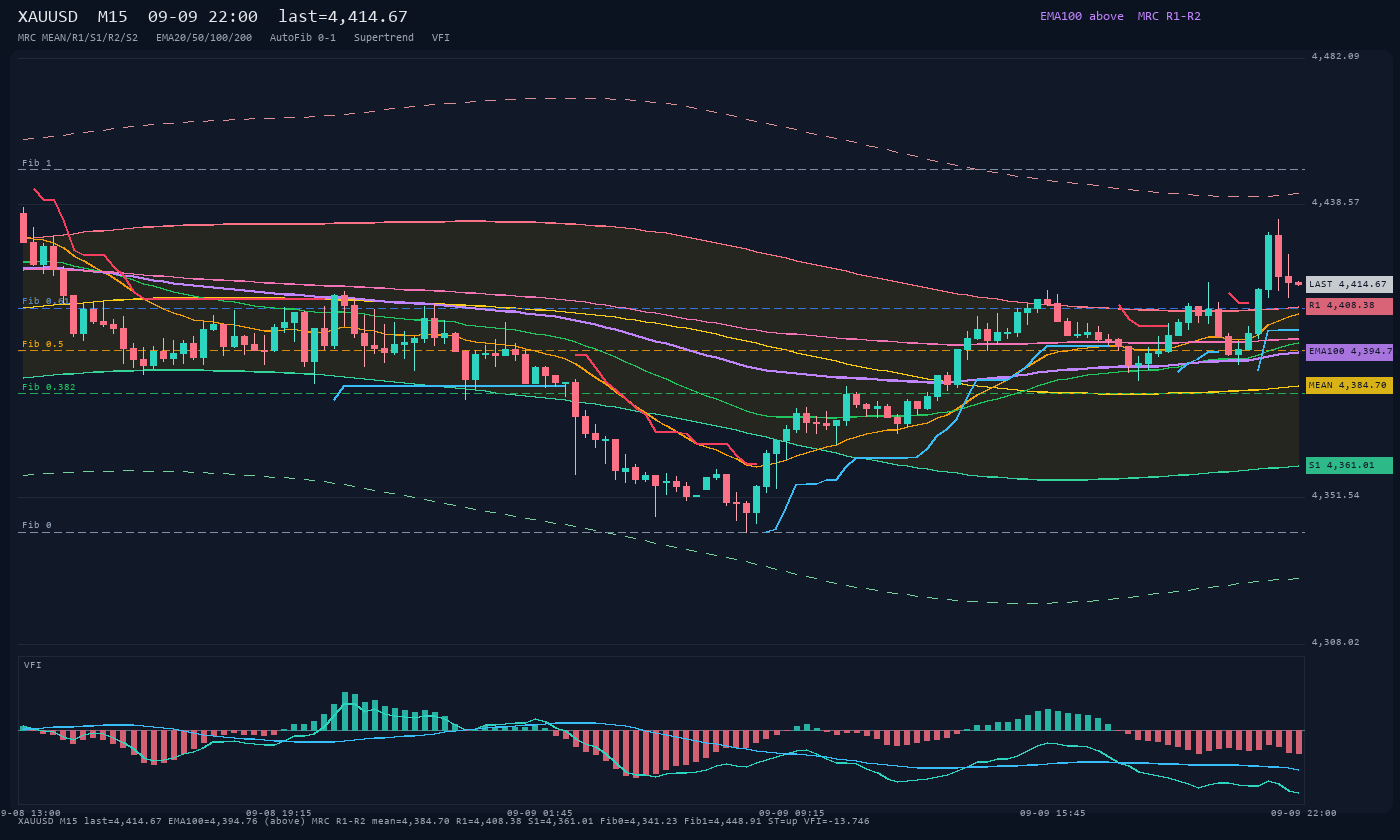Select the last=4,414.67 header value

coord(343,17)
